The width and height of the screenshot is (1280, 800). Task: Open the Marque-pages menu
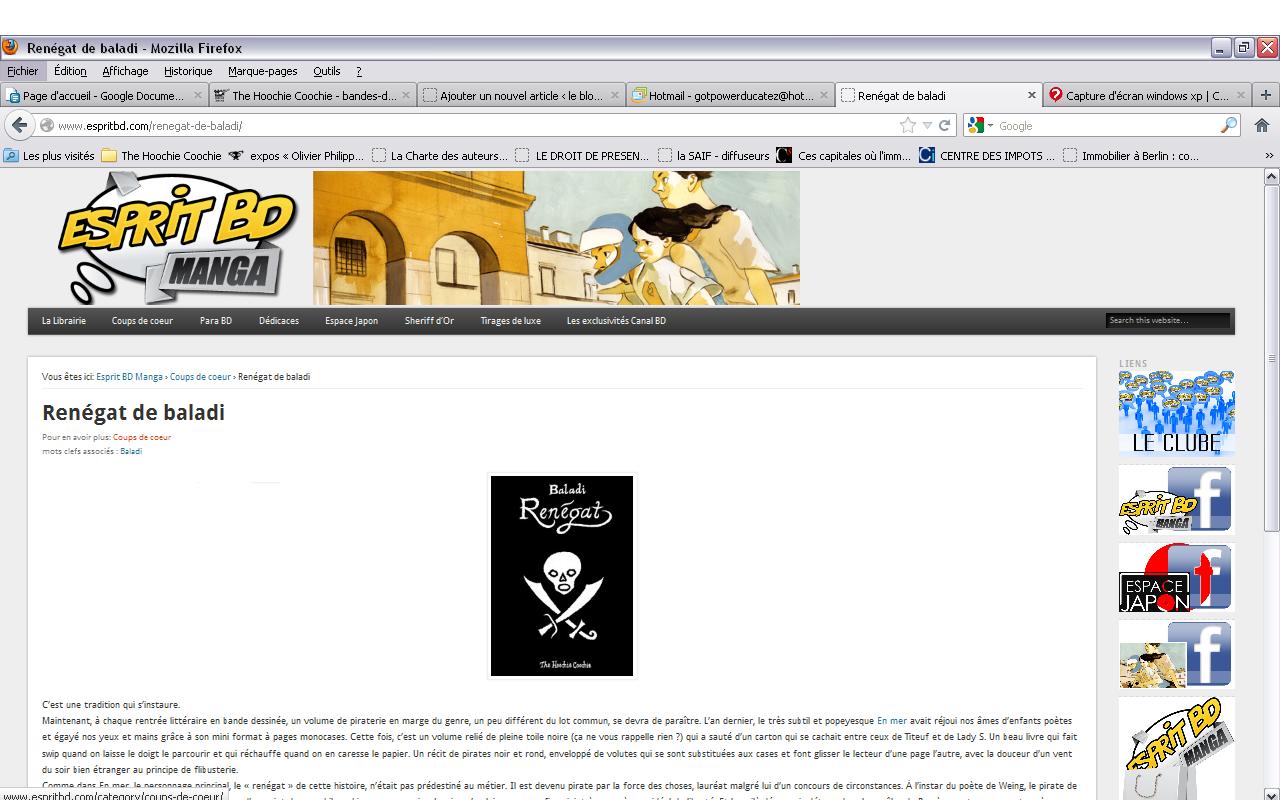click(x=262, y=71)
